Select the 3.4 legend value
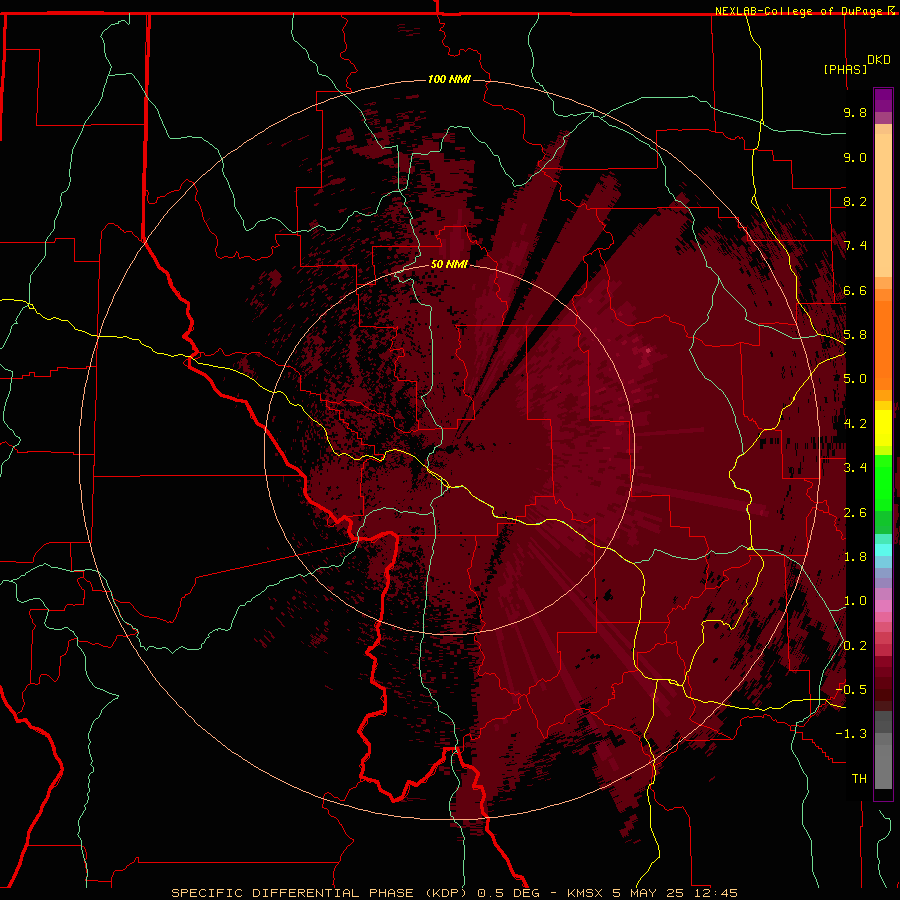 pyautogui.click(x=855, y=468)
